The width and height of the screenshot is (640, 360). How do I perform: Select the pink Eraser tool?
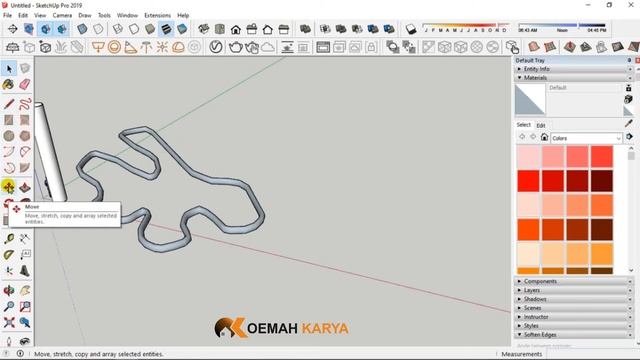click(x=25, y=84)
